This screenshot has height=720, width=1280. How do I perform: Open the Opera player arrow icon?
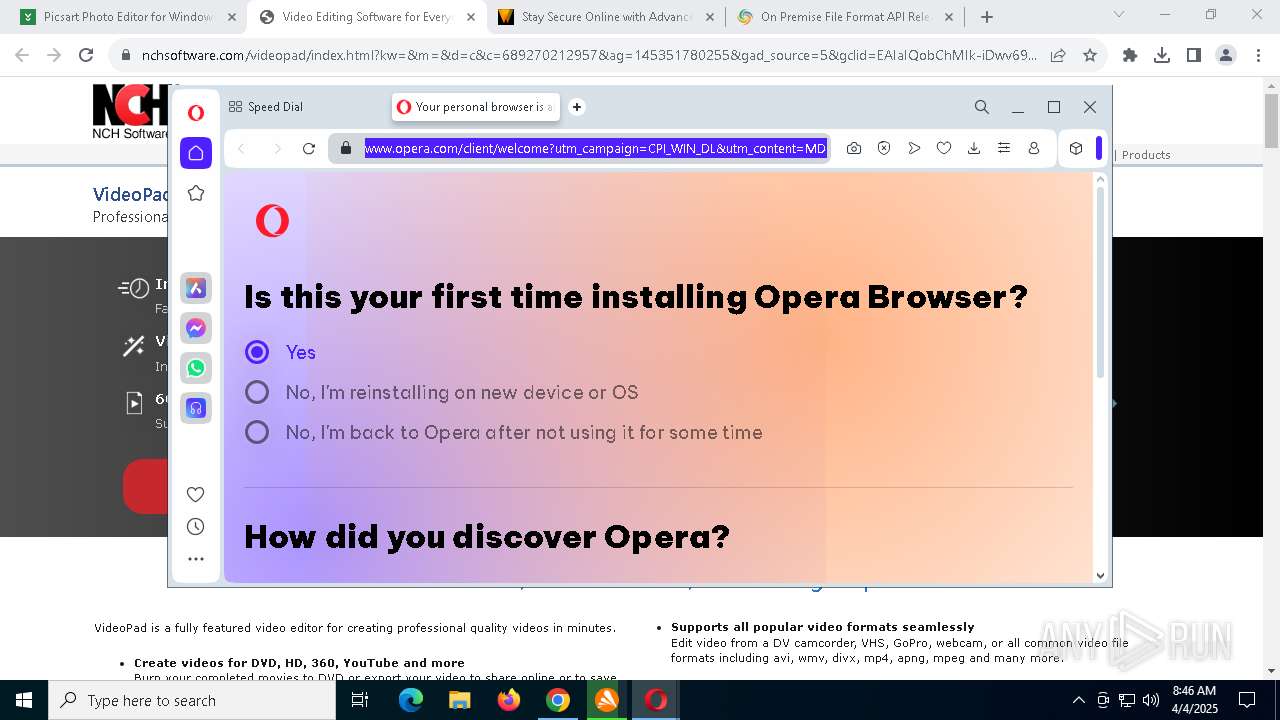914,148
